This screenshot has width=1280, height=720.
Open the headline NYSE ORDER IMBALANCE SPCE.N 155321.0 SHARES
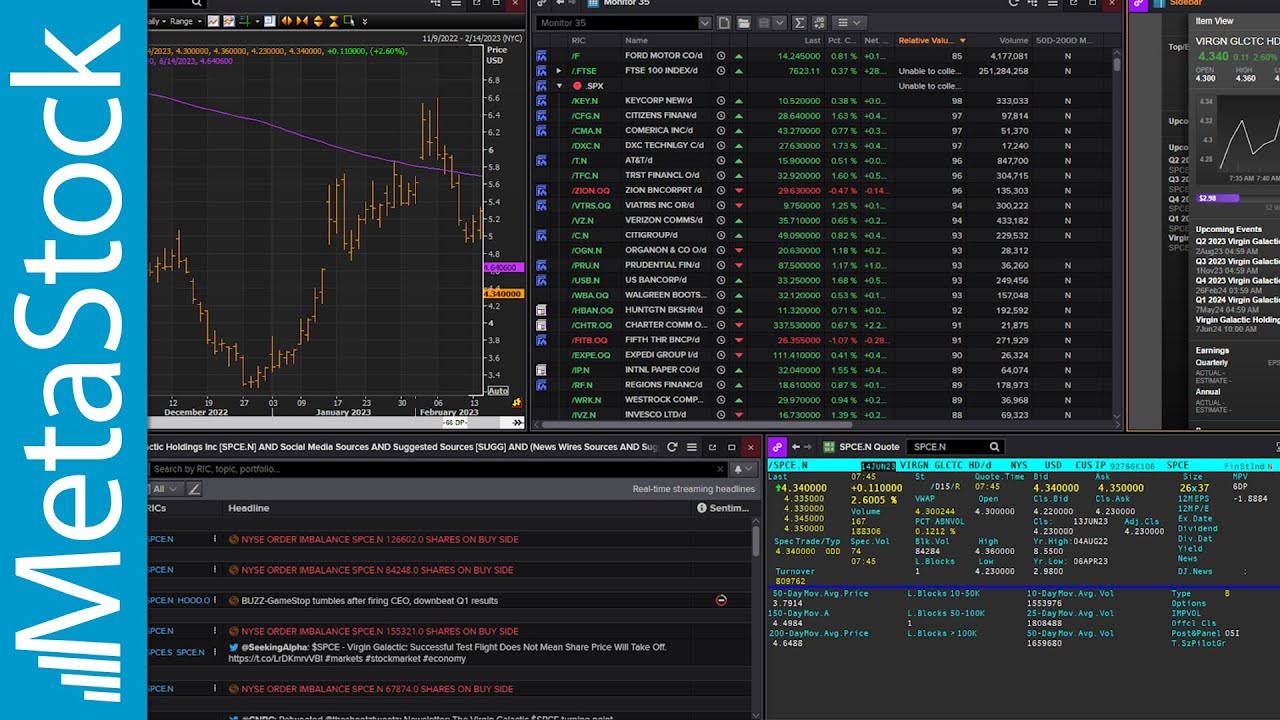(379, 631)
